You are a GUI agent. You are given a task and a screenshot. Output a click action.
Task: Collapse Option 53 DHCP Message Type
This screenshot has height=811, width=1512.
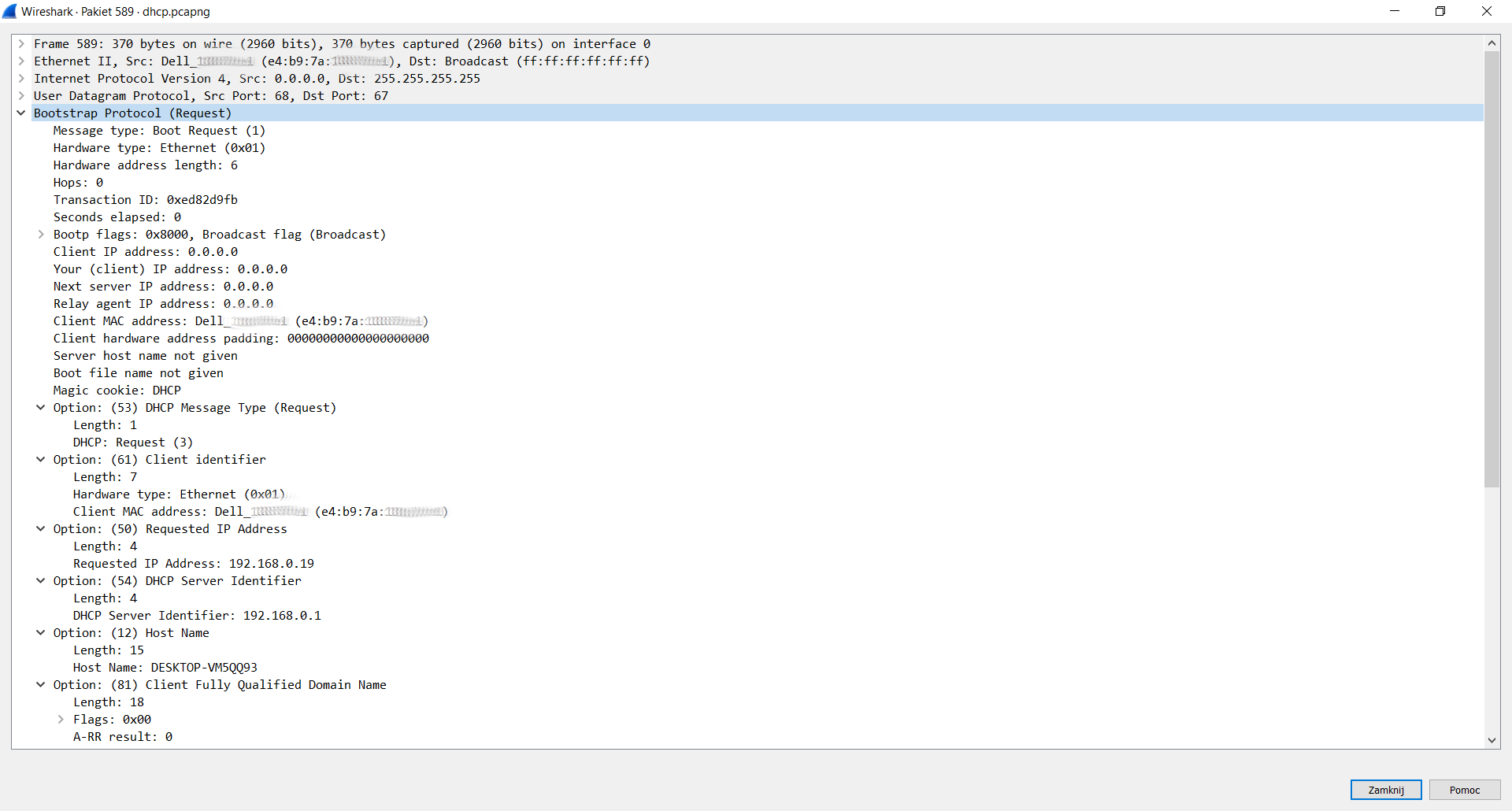pyautogui.click(x=41, y=408)
